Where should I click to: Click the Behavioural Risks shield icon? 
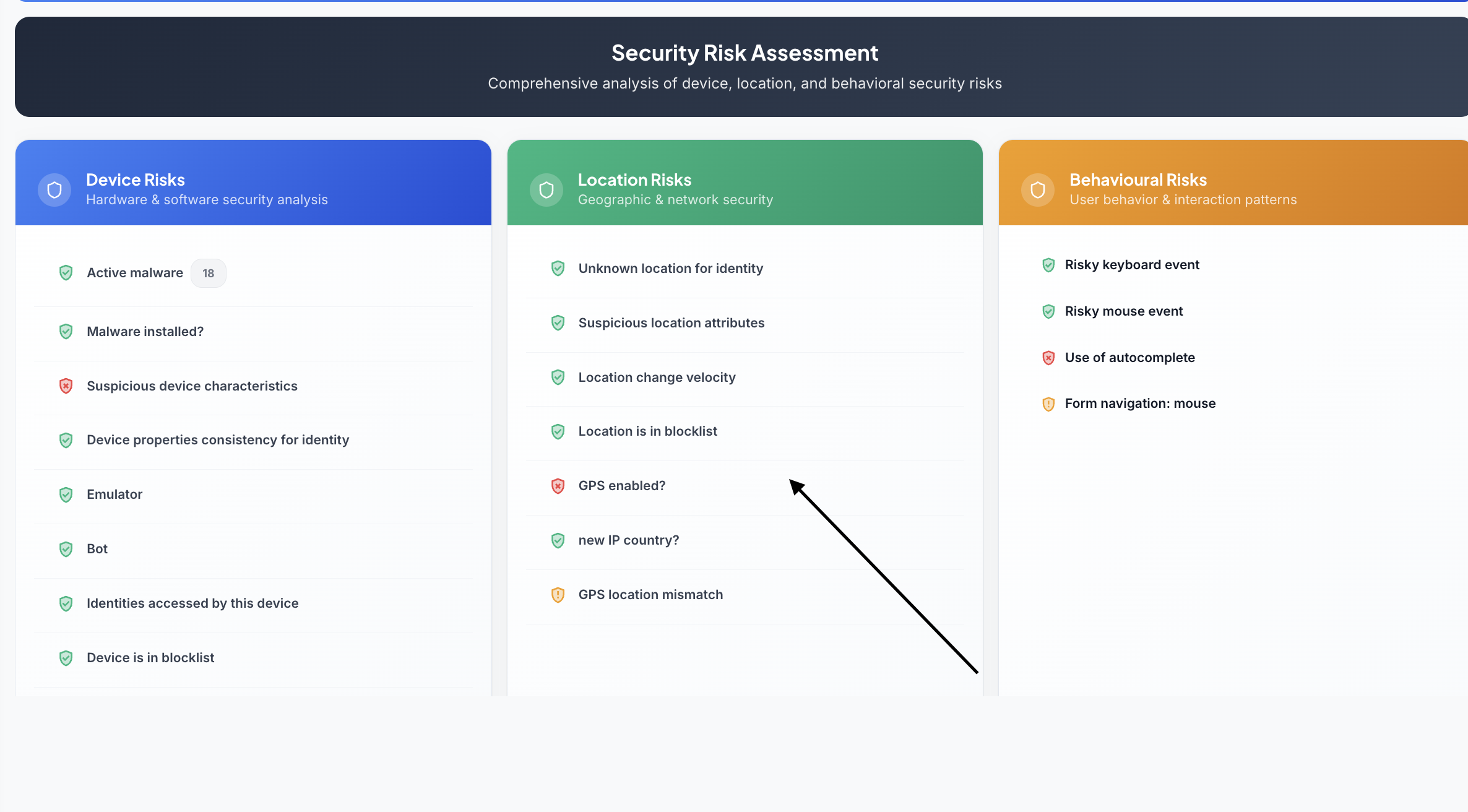[1038, 190]
